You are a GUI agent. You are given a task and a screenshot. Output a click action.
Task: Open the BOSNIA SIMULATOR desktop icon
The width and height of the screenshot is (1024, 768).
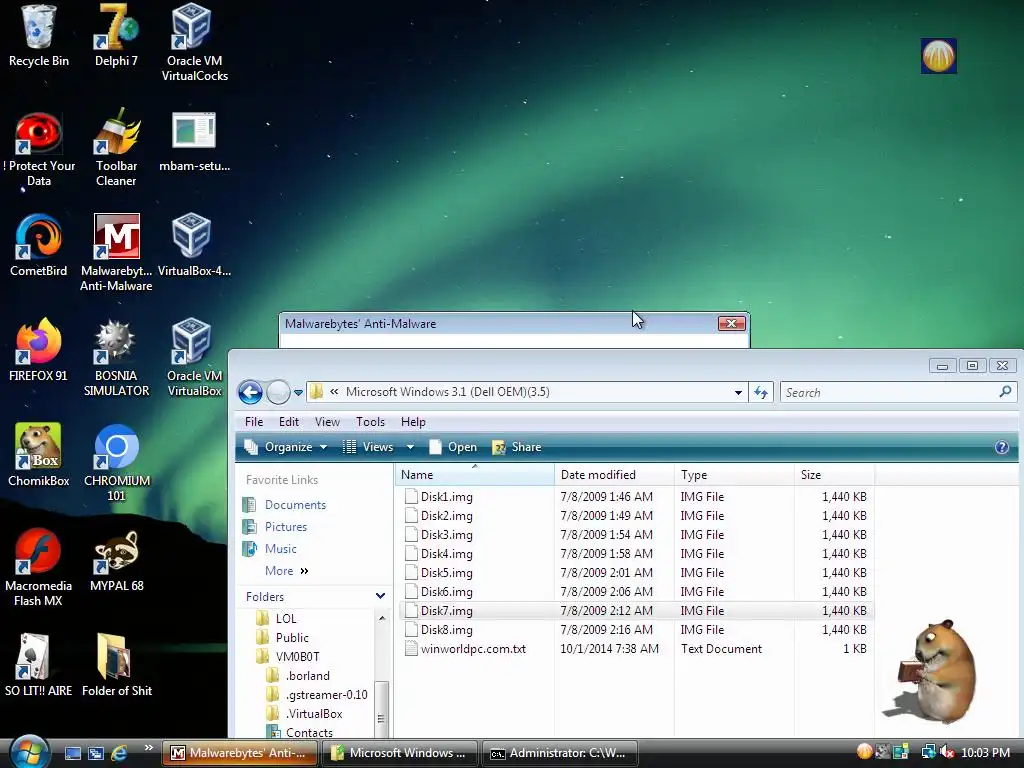pos(116,358)
